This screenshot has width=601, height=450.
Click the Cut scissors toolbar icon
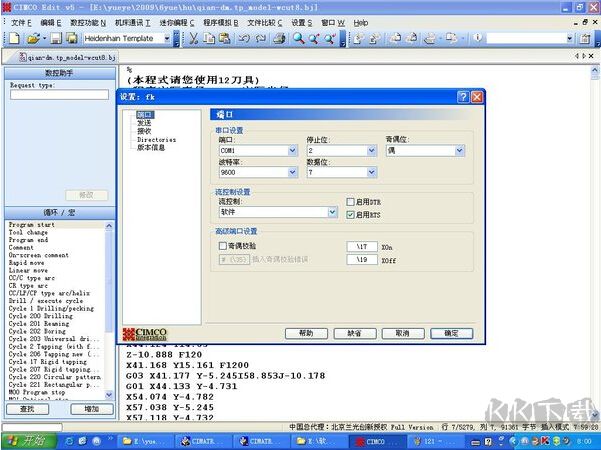point(192,38)
